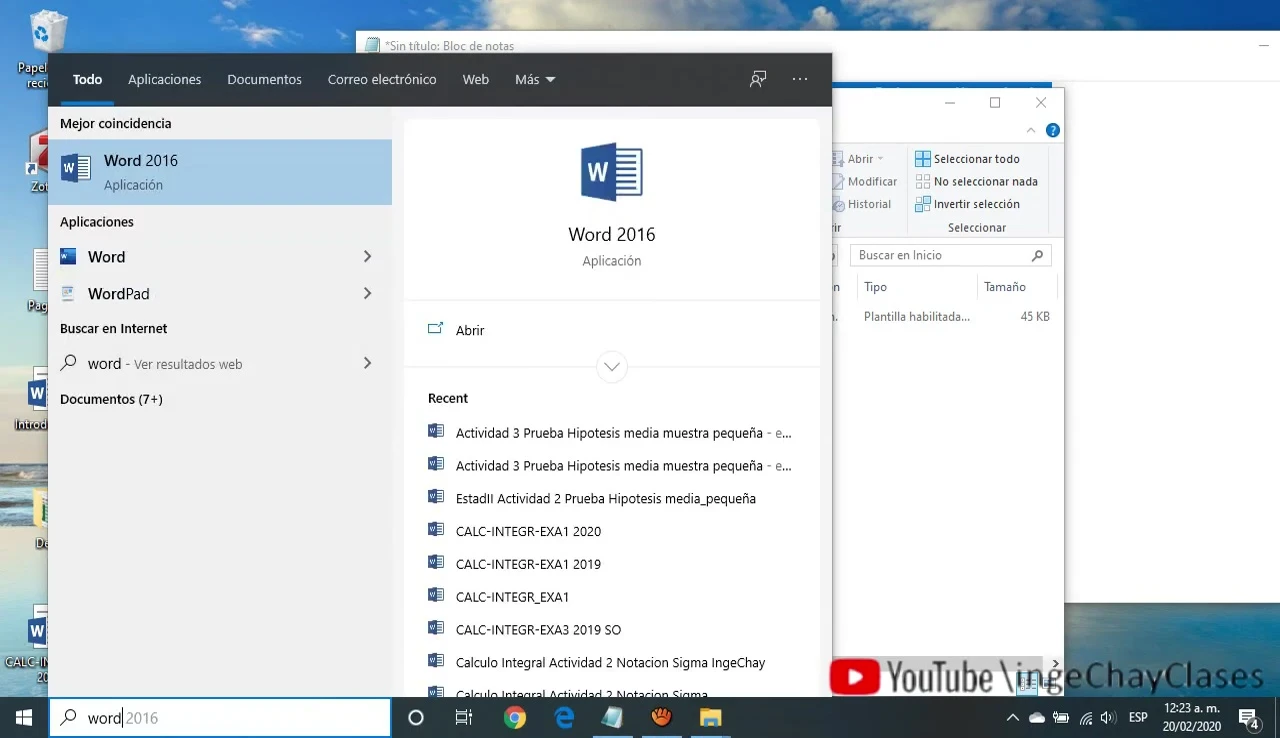1280x738 pixels.
Task: Open the search feedback icon in header
Action: 758,79
